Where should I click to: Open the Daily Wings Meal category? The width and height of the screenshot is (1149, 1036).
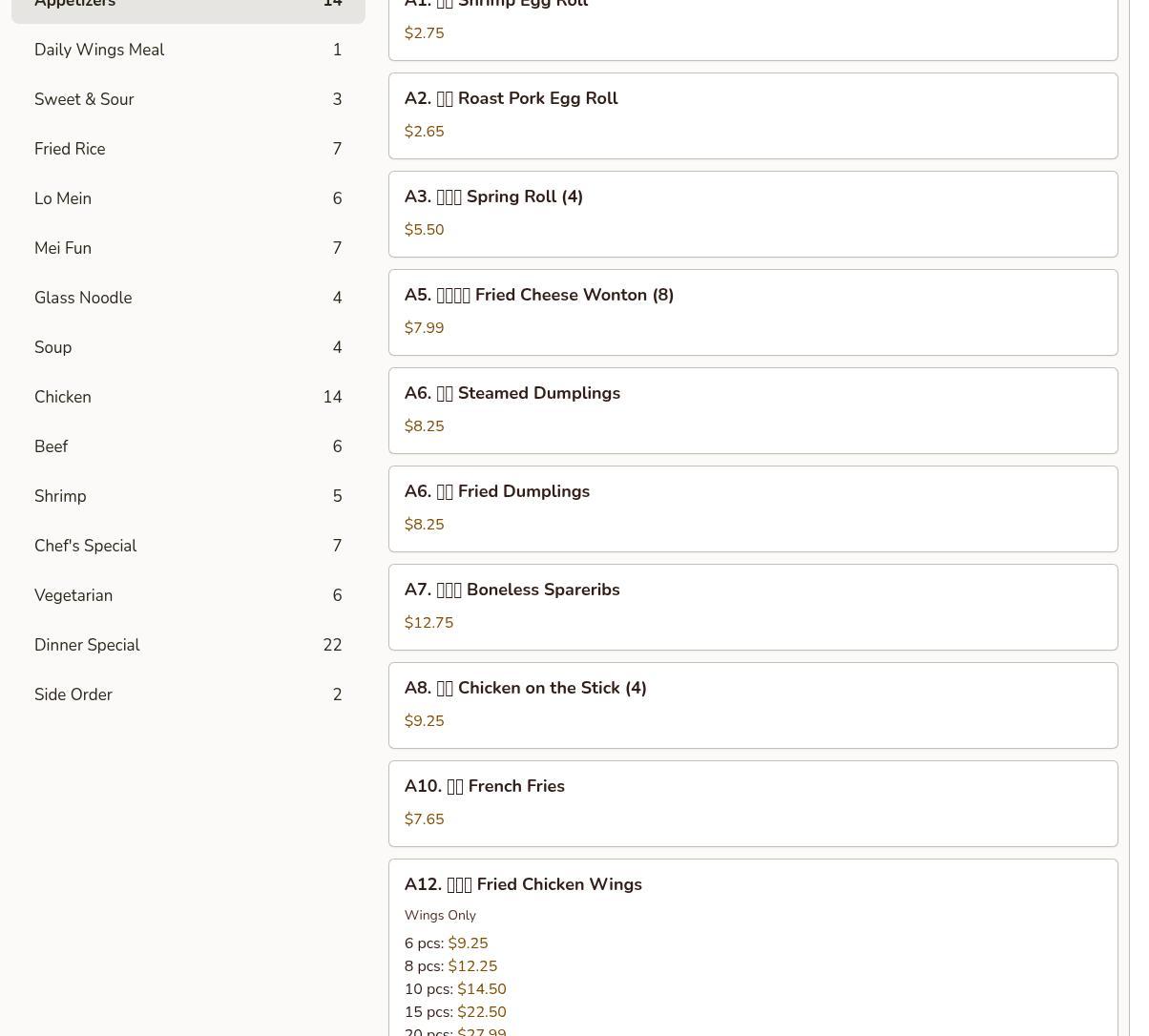188,50
